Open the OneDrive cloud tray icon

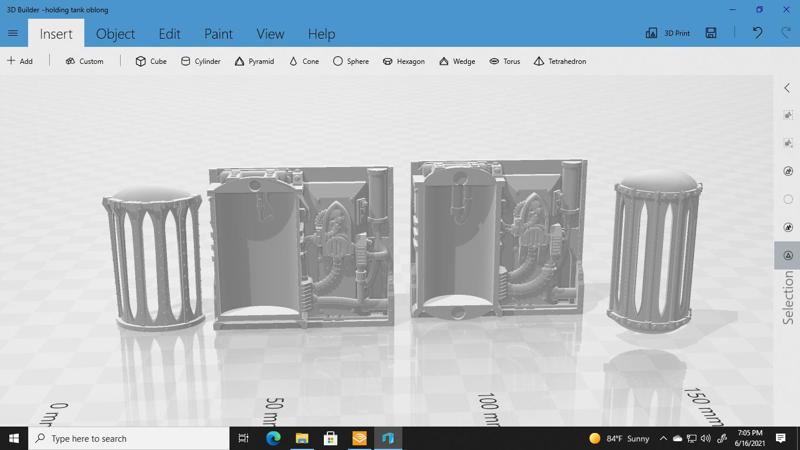678,438
